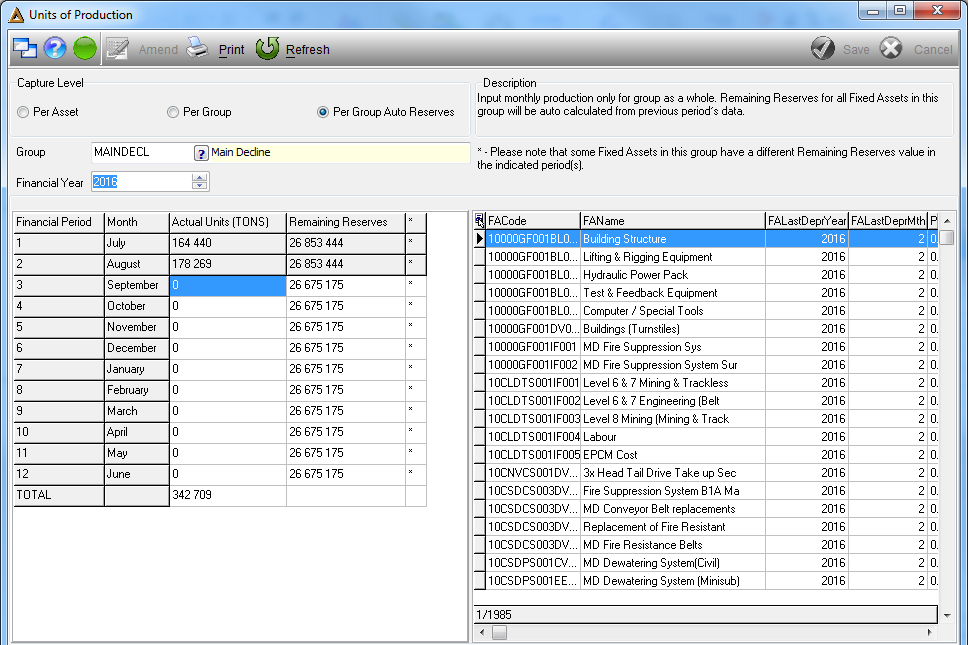Click the Financial Year spinner arrows

[x=199, y=181]
